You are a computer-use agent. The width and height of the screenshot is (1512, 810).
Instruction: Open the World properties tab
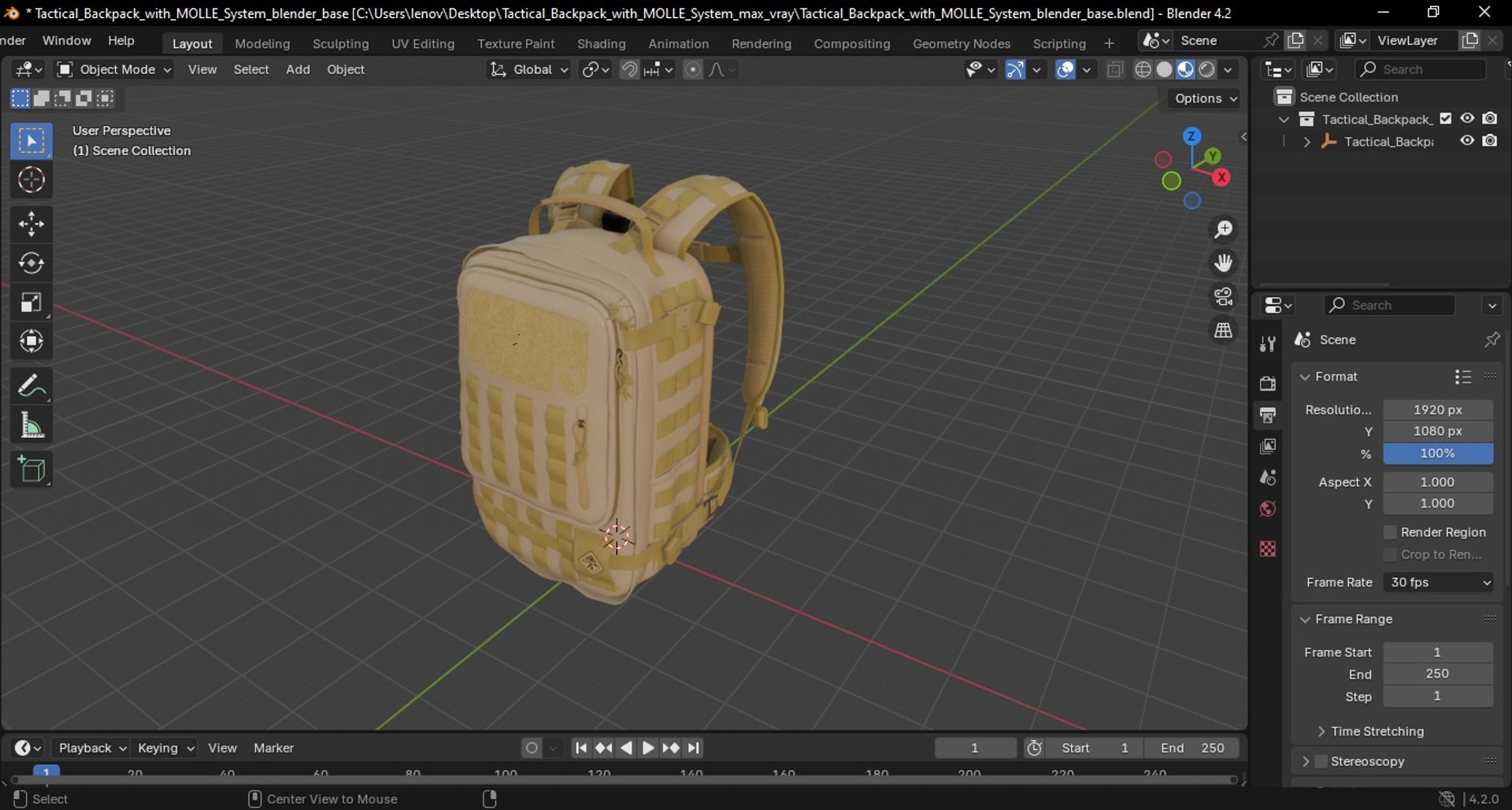pos(1267,509)
